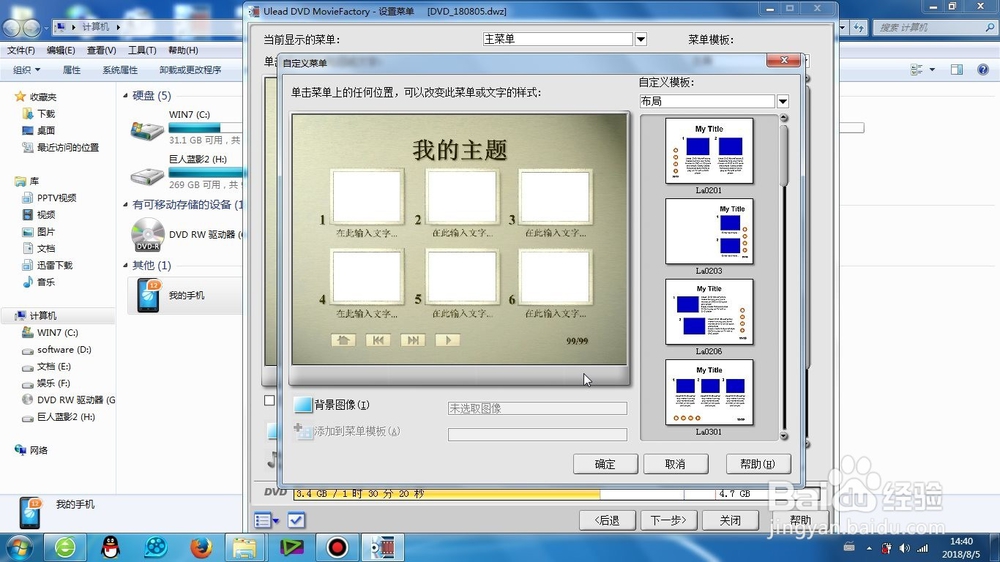
Task: Click 卸载或更改程序 in Explorer toolbar
Action: coord(190,70)
